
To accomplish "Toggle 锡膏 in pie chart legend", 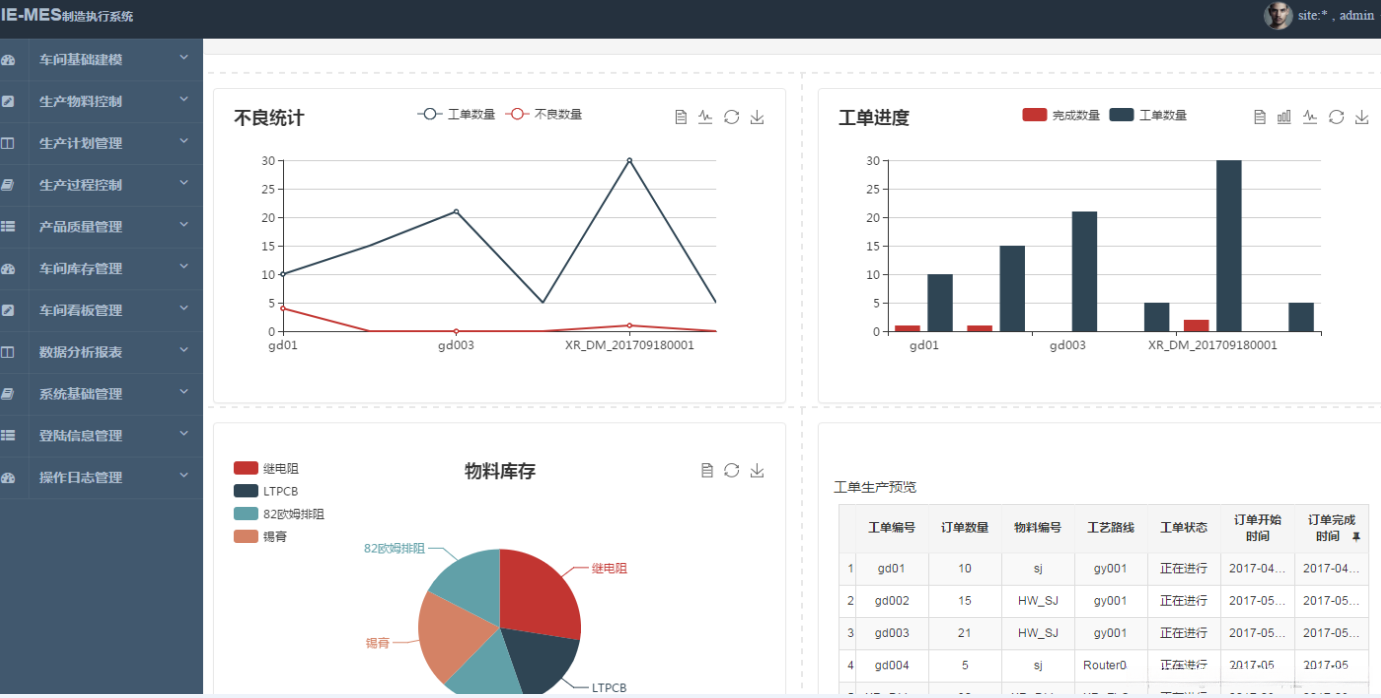I will click(x=260, y=537).
